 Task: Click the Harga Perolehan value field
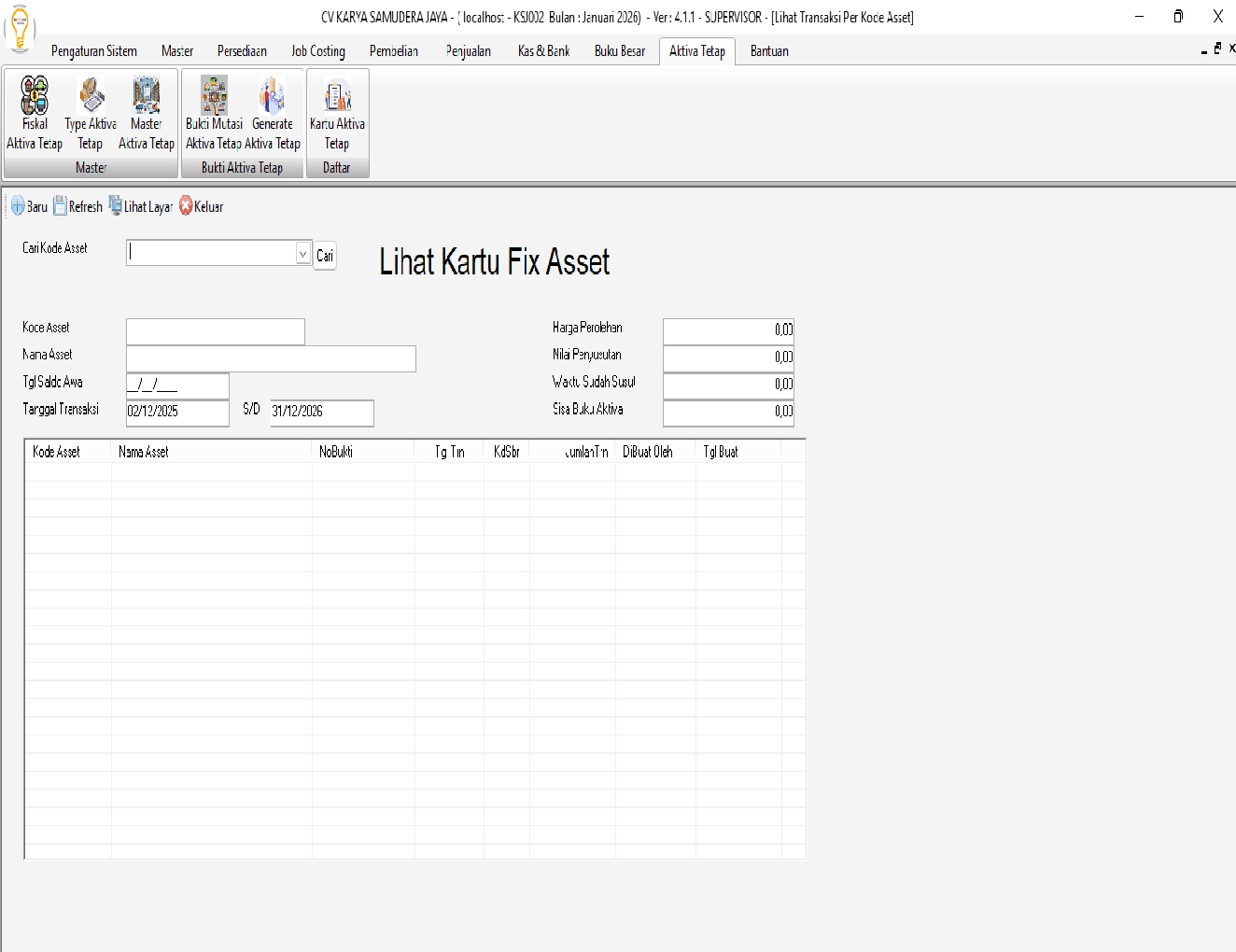(728, 330)
